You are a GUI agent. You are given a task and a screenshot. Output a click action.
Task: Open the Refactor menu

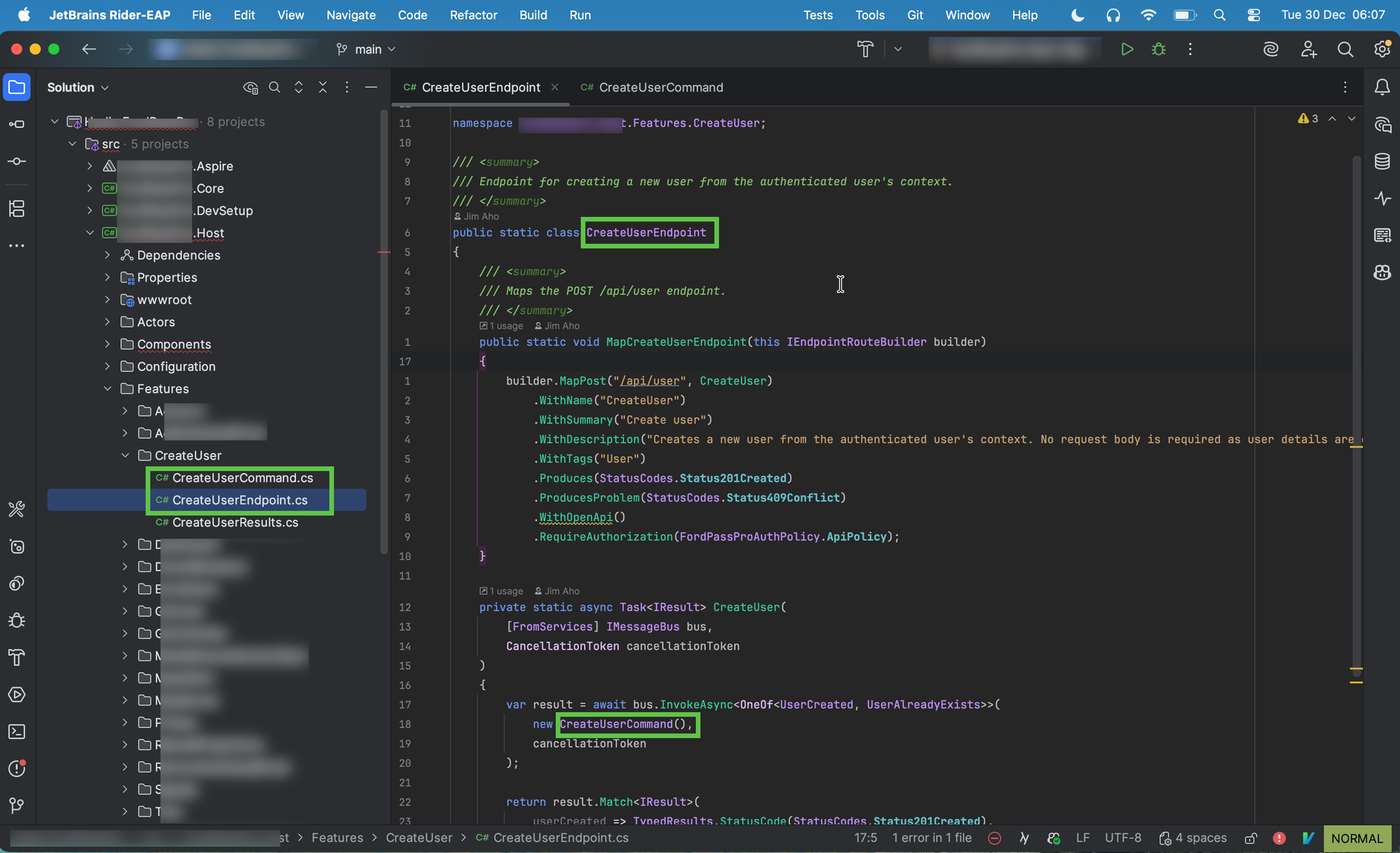click(x=473, y=15)
